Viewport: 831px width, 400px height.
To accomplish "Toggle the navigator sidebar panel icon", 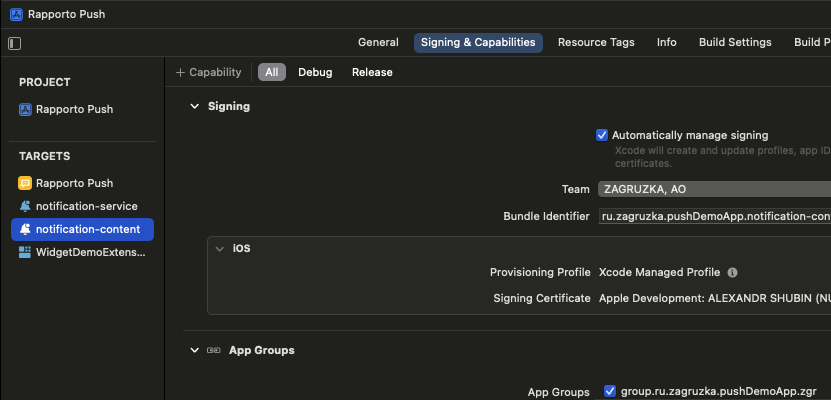I will 15,43.
